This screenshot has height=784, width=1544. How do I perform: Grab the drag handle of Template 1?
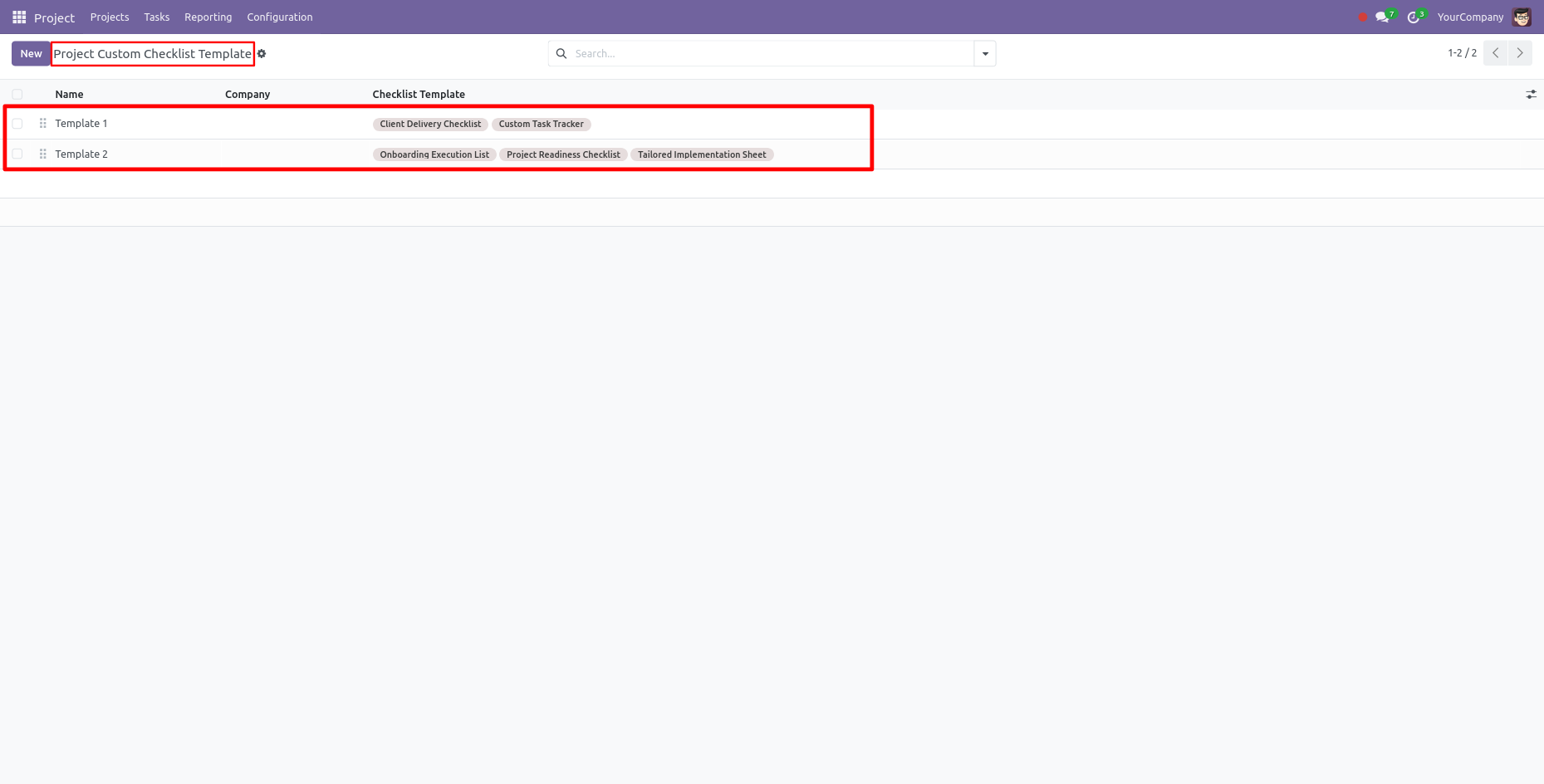tap(43, 124)
